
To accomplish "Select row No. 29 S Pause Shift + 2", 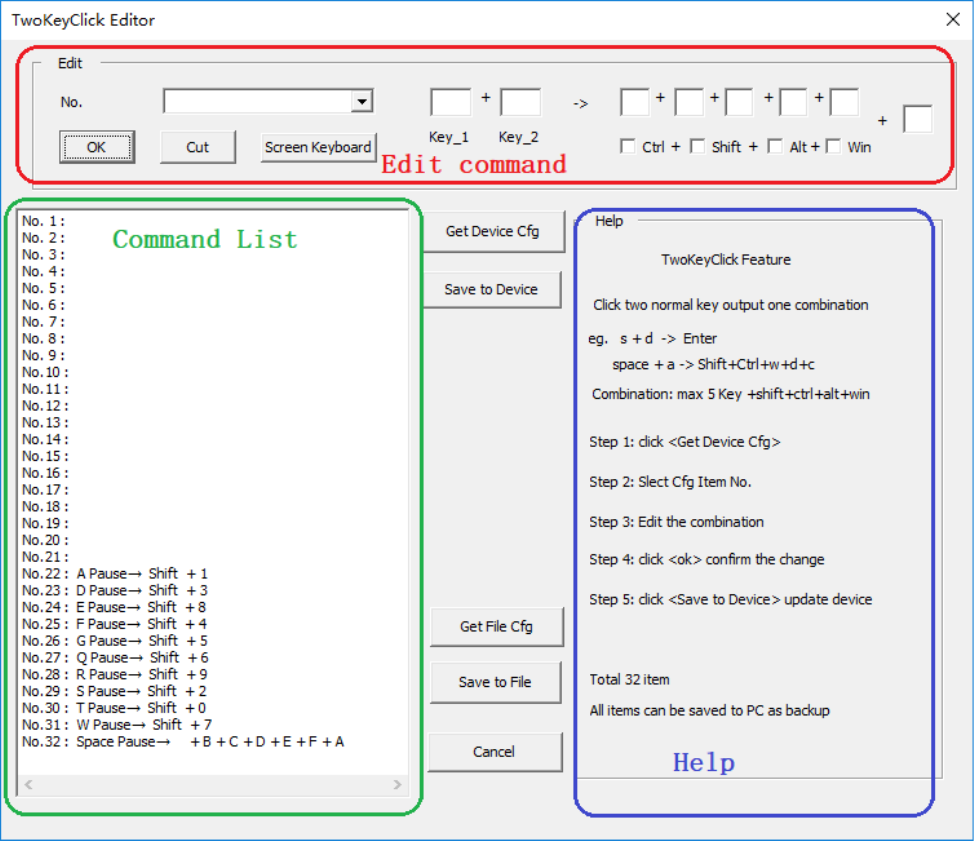I will [213, 691].
